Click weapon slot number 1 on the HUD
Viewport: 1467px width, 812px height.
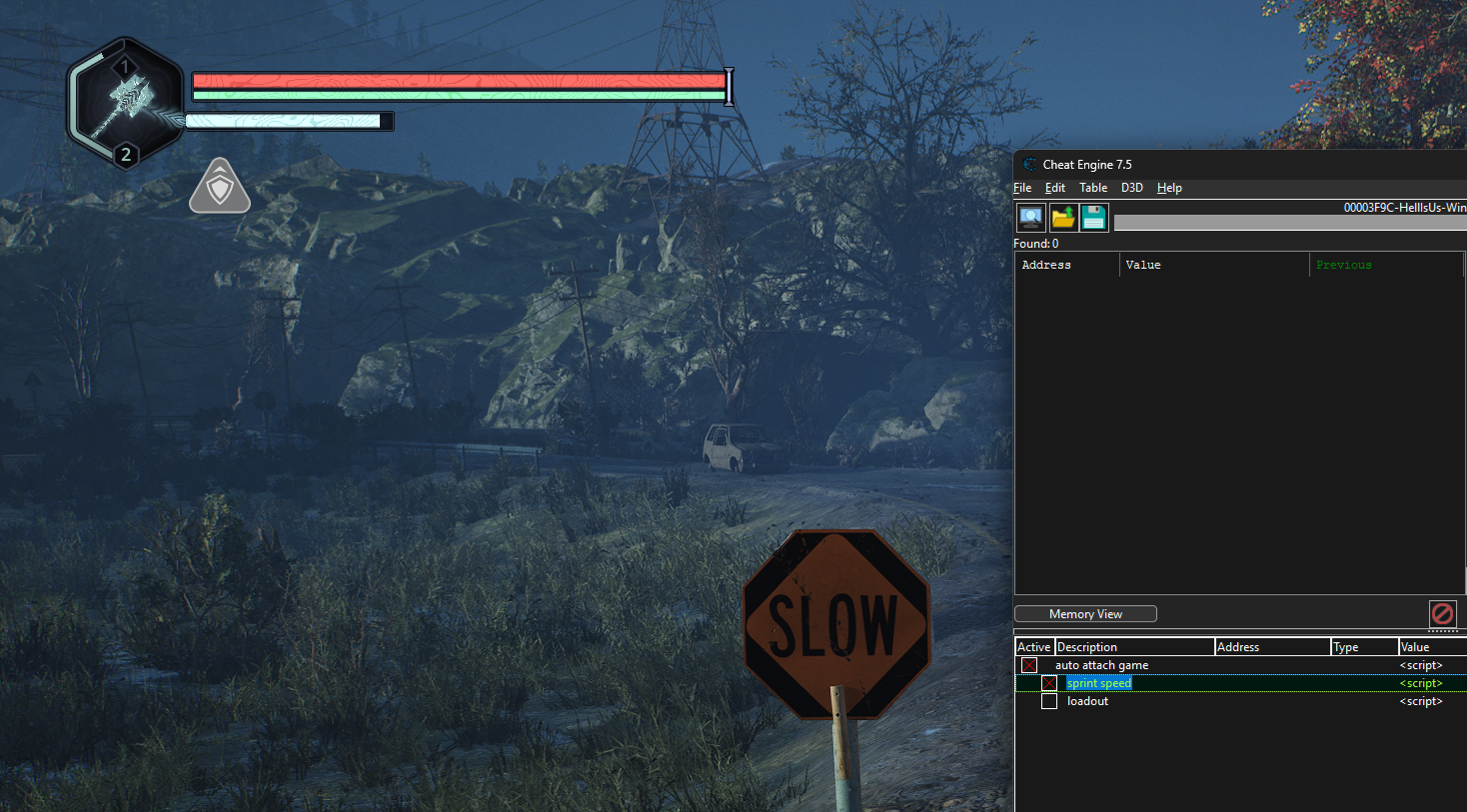125,67
